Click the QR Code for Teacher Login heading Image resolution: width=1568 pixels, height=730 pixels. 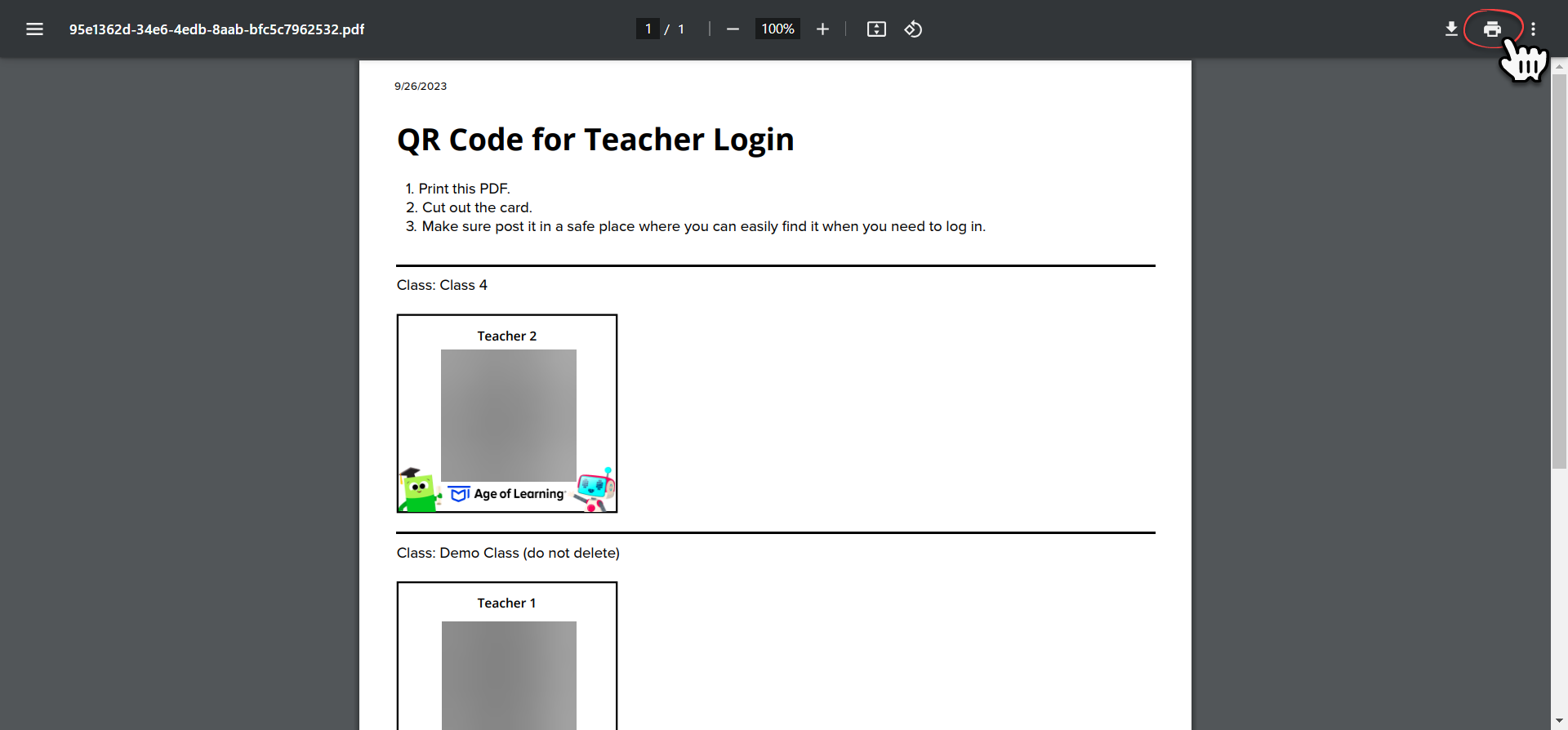(595, 140)
